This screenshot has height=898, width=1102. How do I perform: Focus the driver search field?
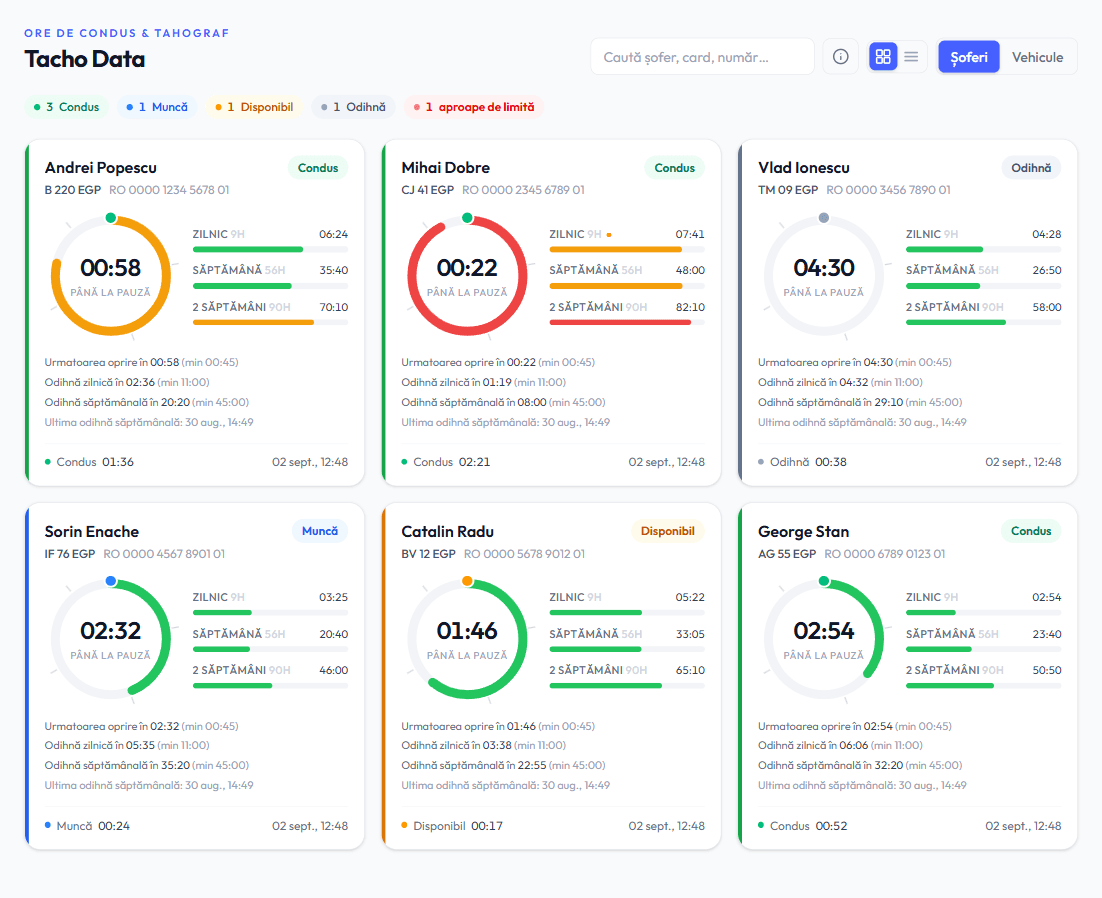(702, 57)
